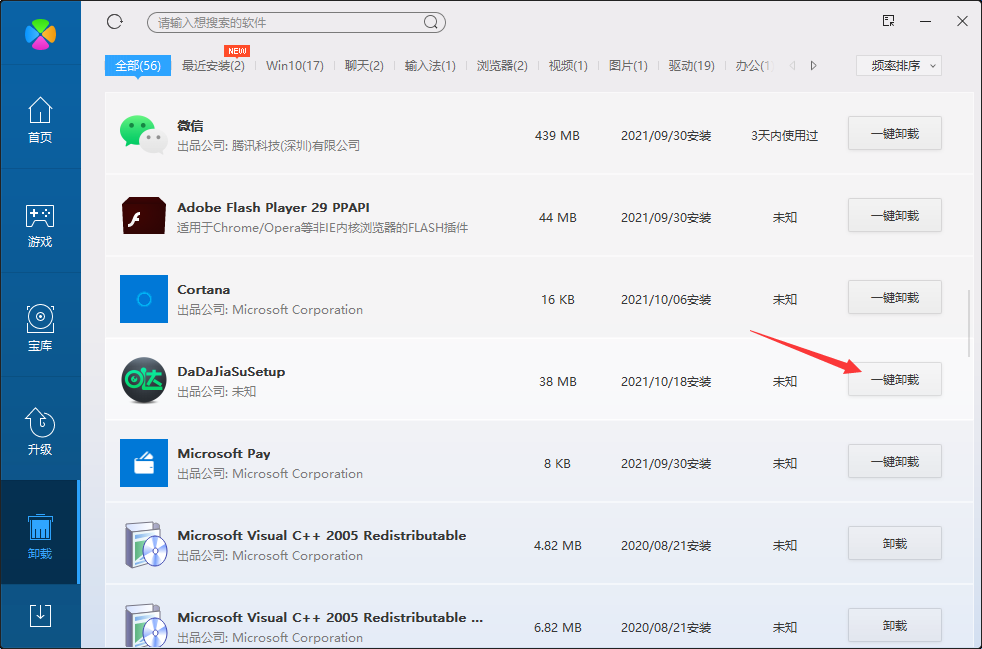Open the 游戏 games section
The width and height of the screenshot is (982, 649).
click(x=40, y=225)
